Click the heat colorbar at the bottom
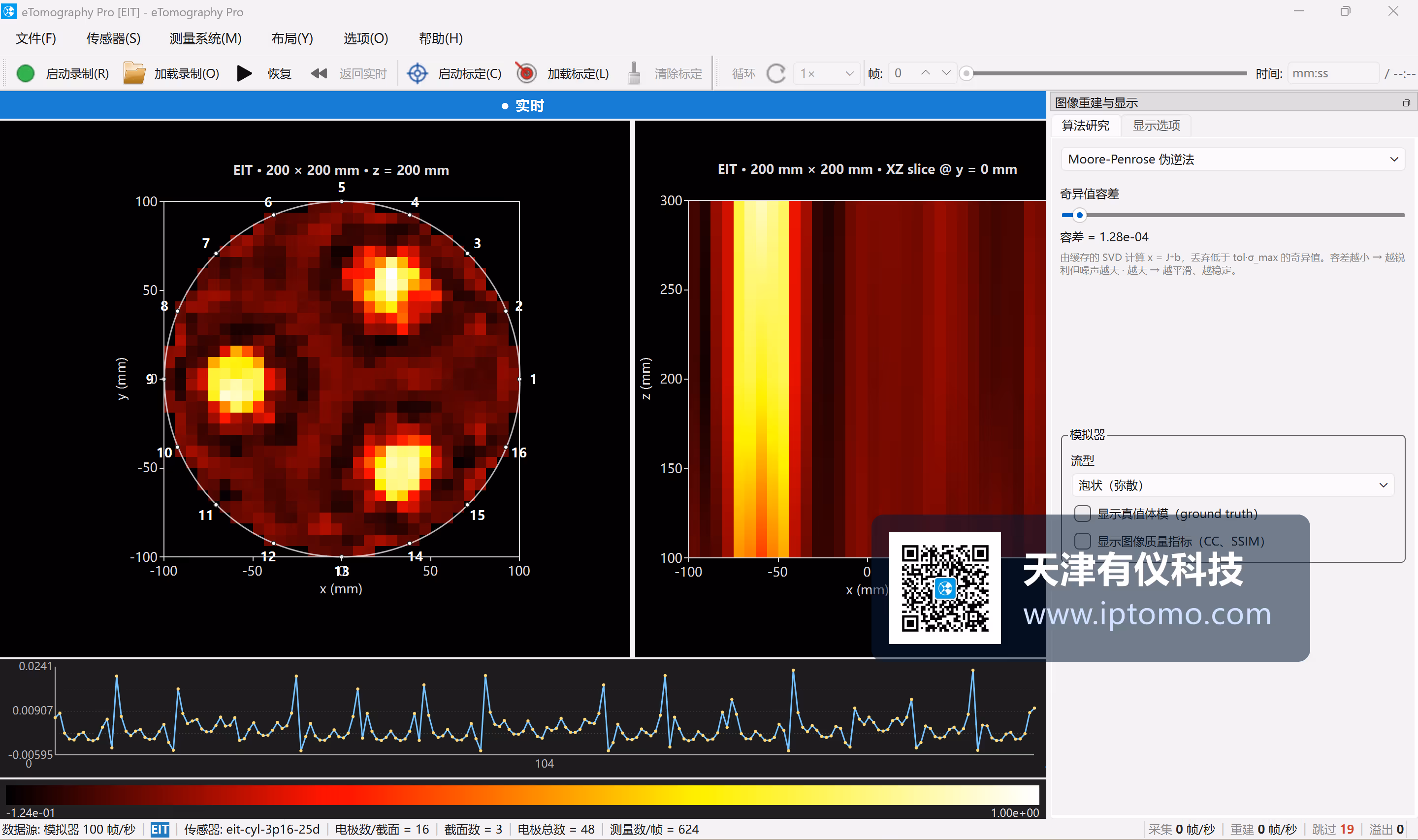This screenshot has height=840, width=1418. coord(522,795)
